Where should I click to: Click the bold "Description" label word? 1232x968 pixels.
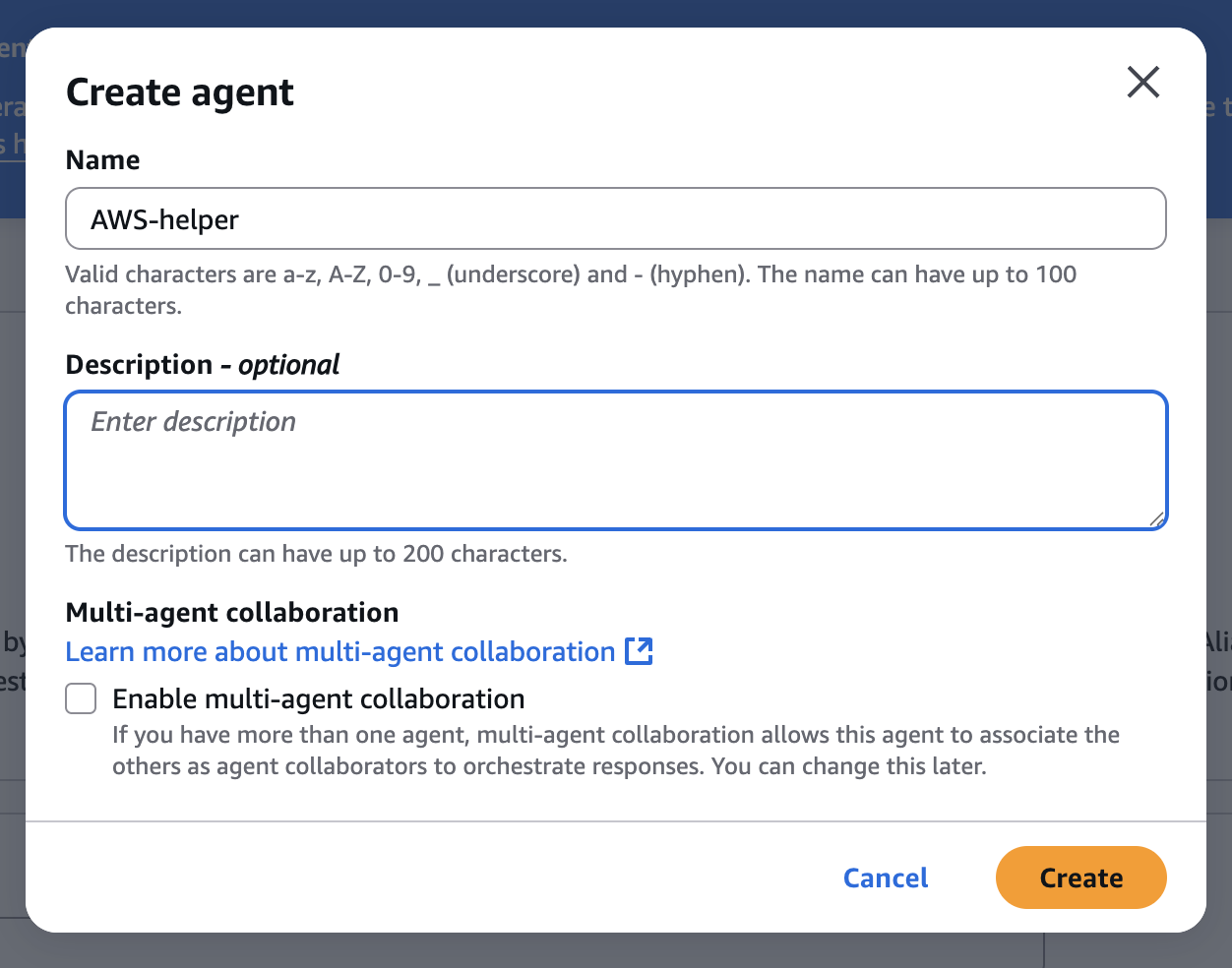click(139, 365)
